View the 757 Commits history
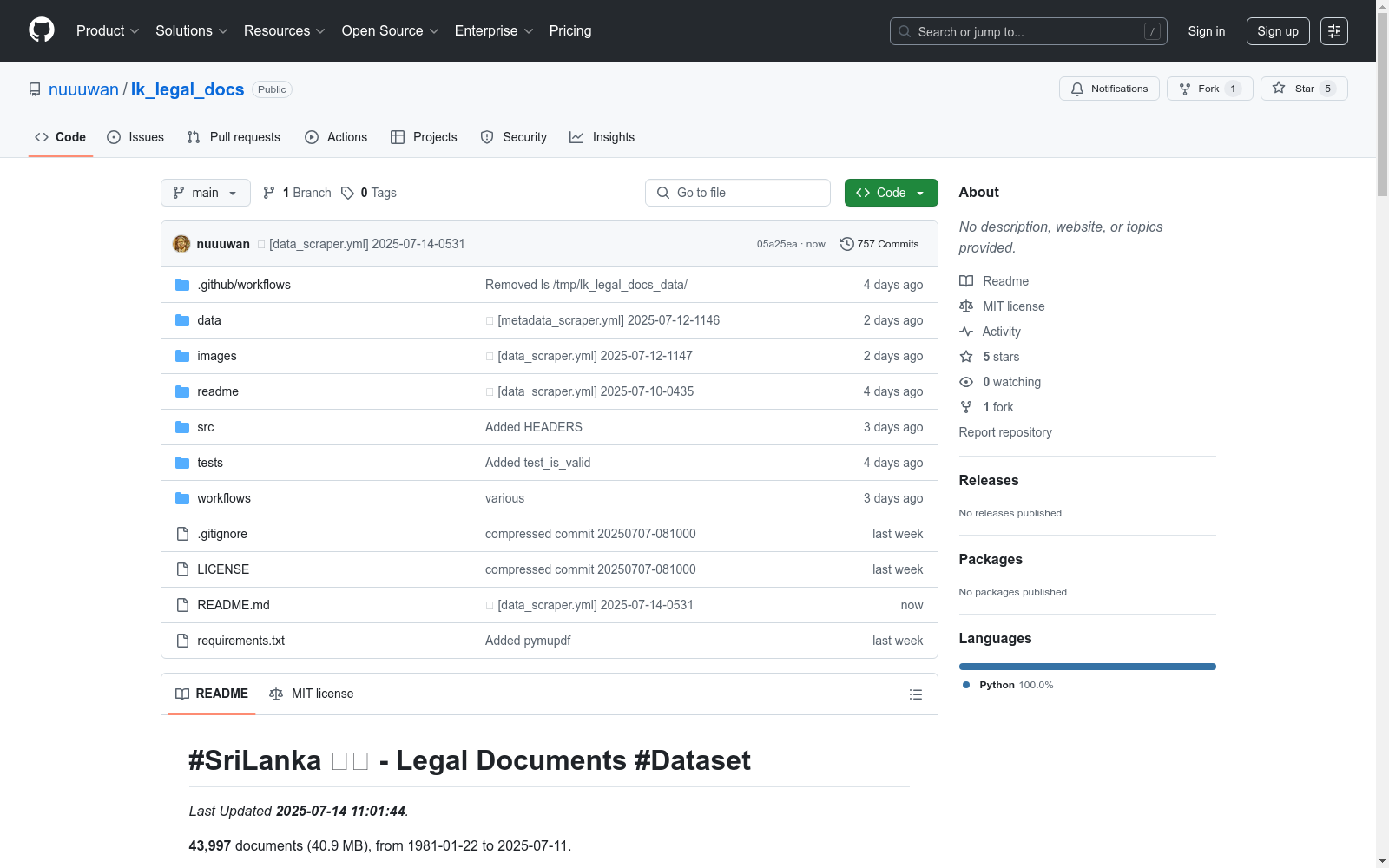The width and height of the screenshot is (1389, 868). click(x=879, y=244)
